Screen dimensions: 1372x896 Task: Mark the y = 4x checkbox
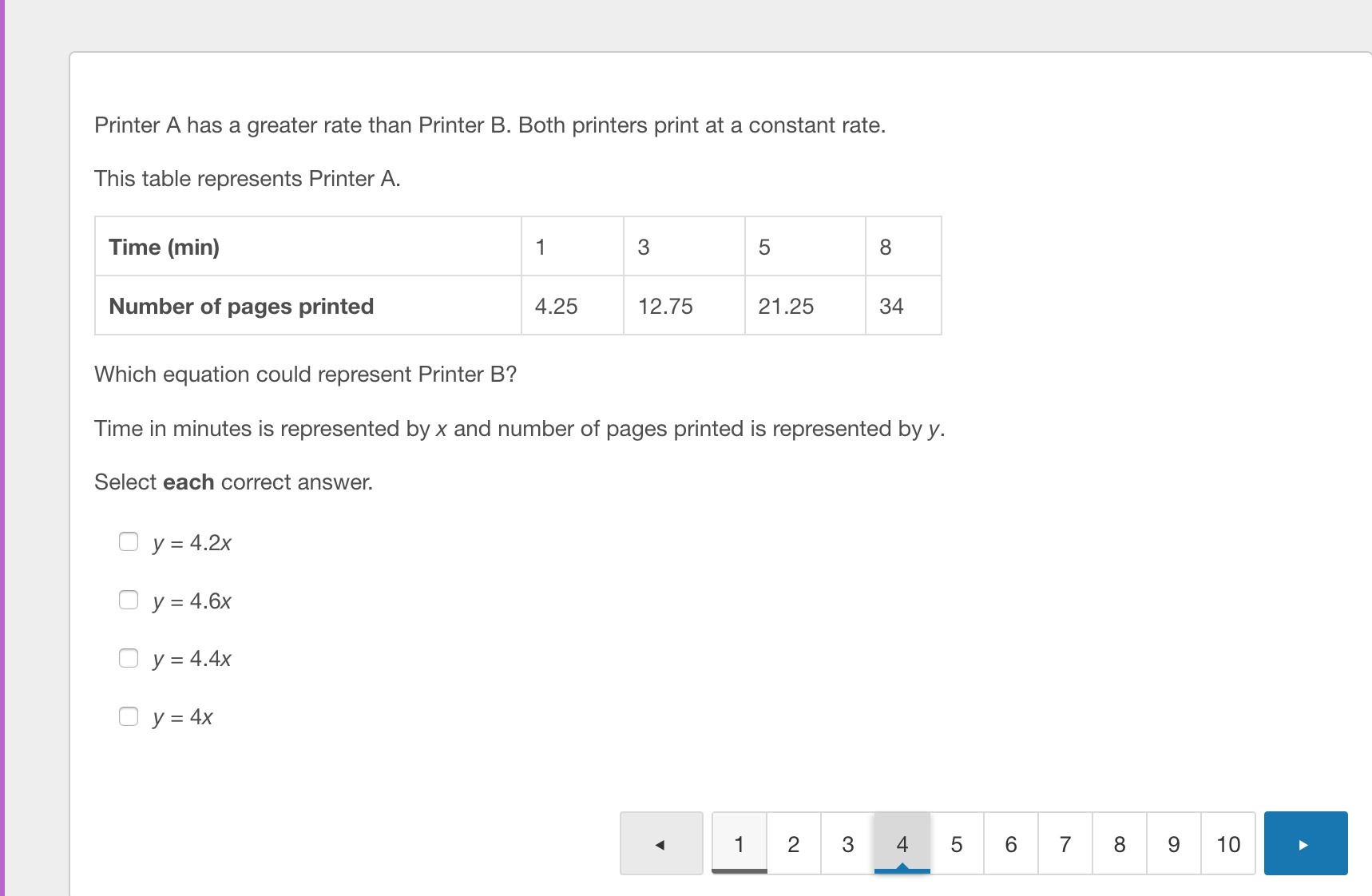129,716
